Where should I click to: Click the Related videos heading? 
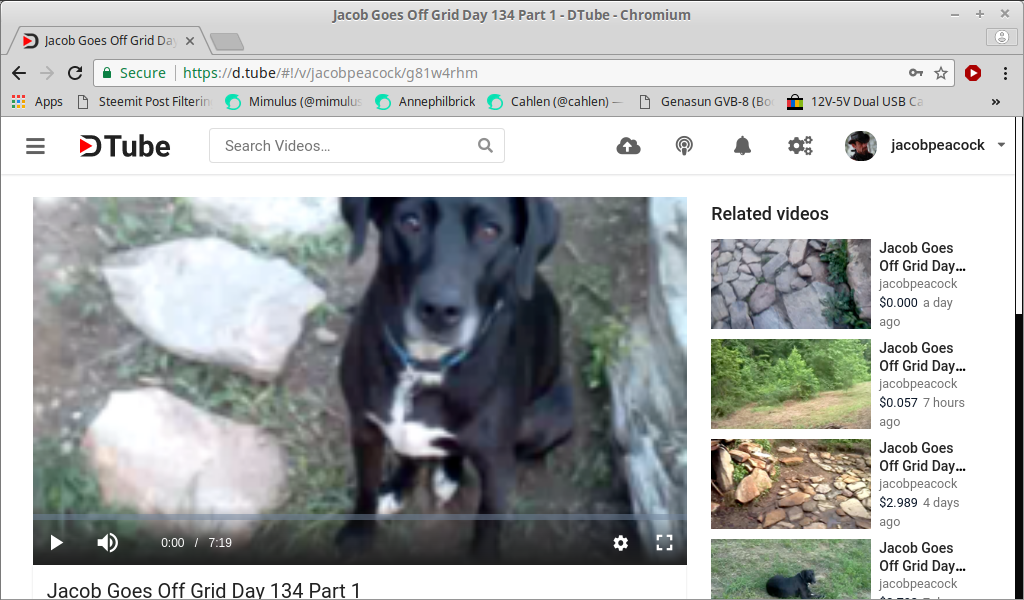769,213
